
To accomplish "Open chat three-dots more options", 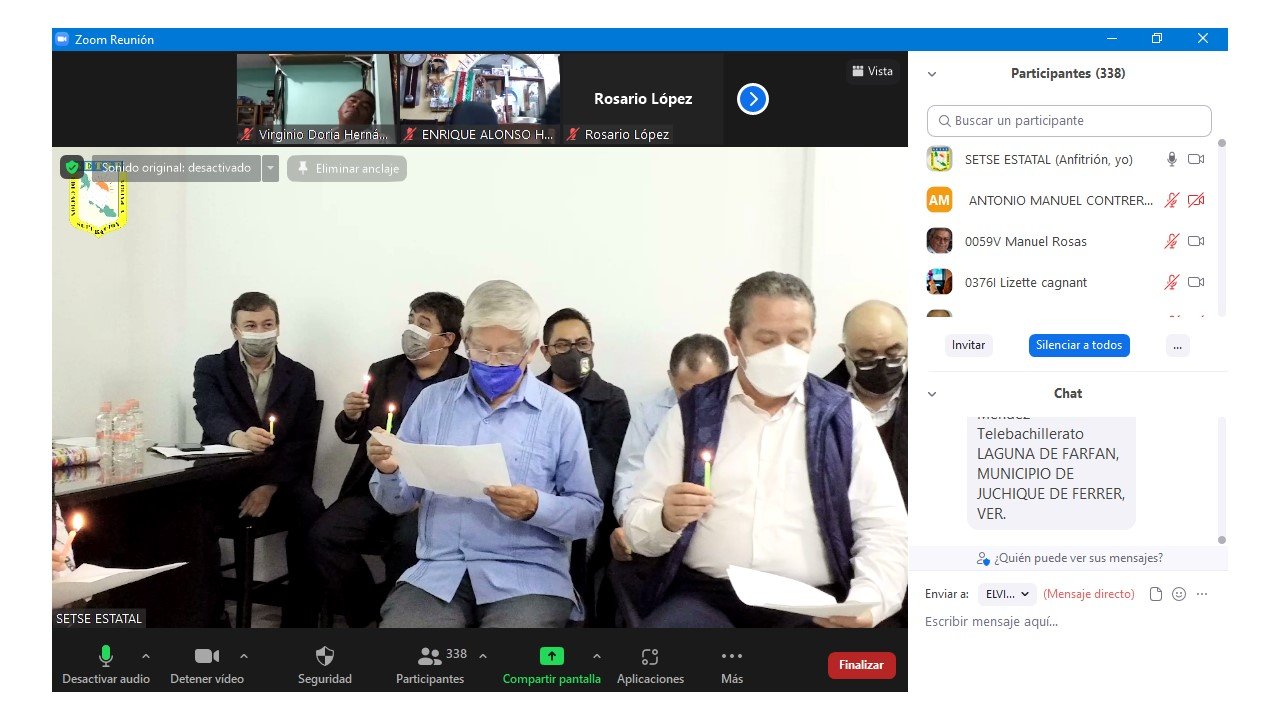I will [x=1202, y=594].
